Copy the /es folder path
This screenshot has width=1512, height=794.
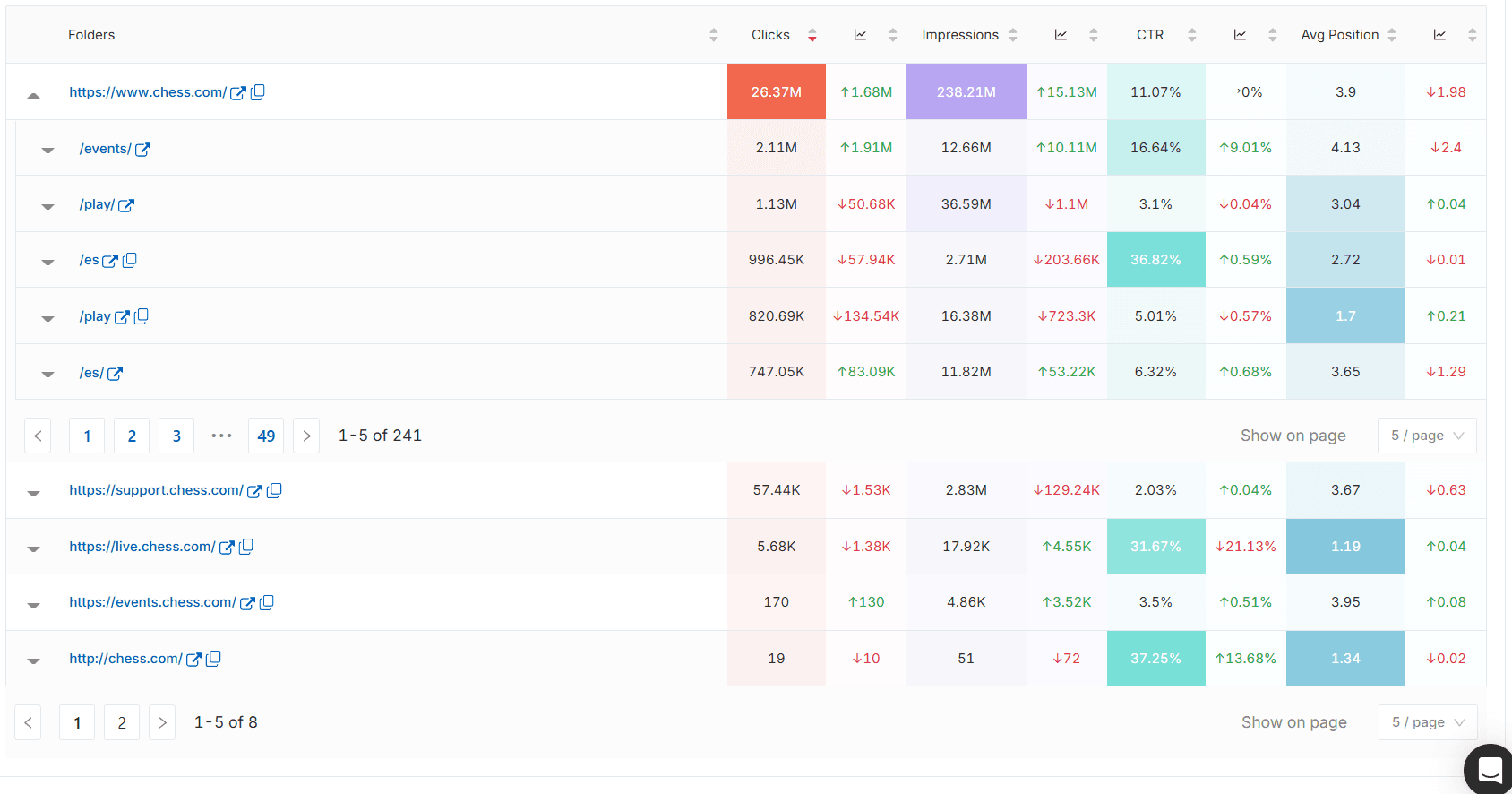point(130,260)
